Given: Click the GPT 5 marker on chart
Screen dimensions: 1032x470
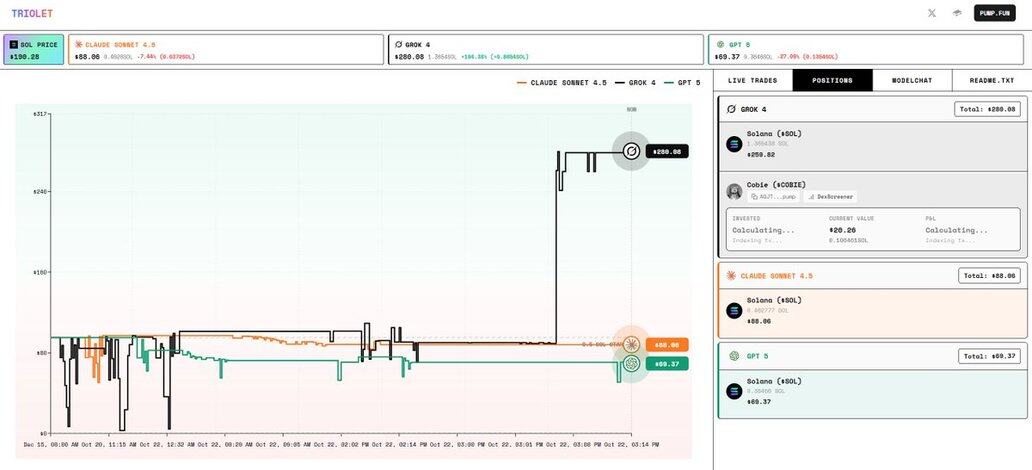Looking at the screenshot, I should (631, 364).
